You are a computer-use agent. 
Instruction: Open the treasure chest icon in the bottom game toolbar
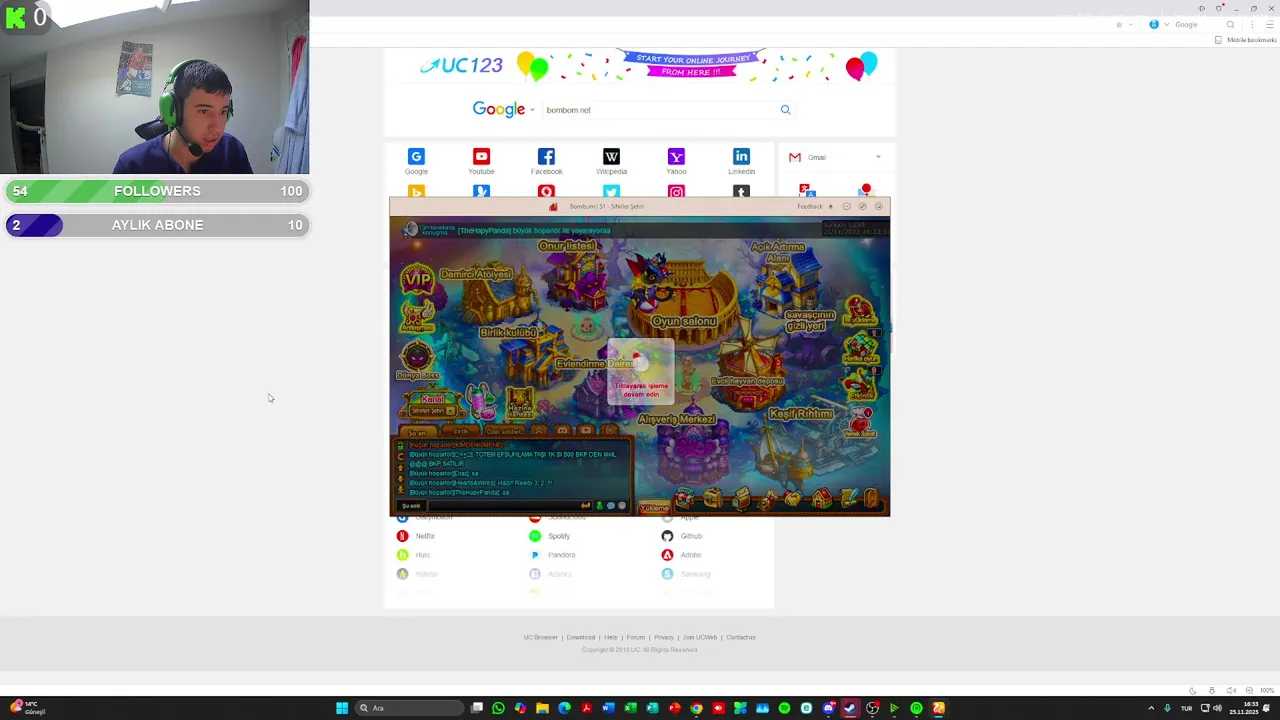click(x=714, y=498)
